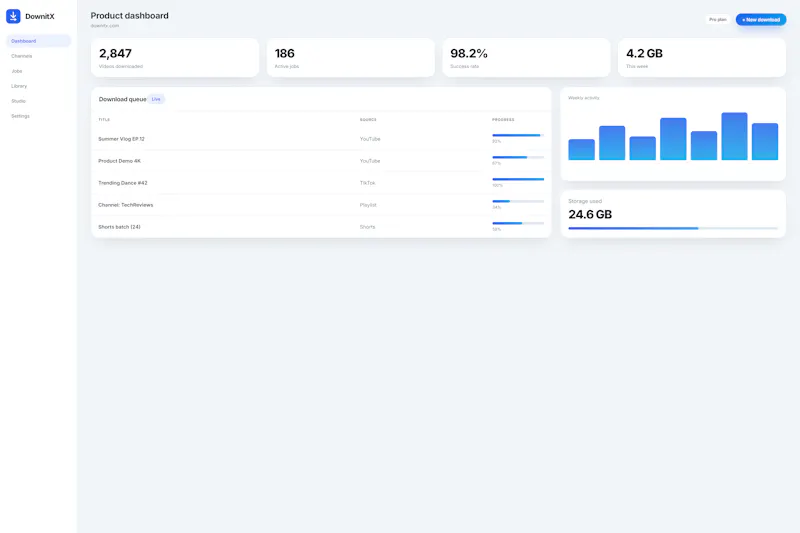Viewport: 800px width, 533px height.
Task: Click the TikTok source cell
Action: coord(367,183)
